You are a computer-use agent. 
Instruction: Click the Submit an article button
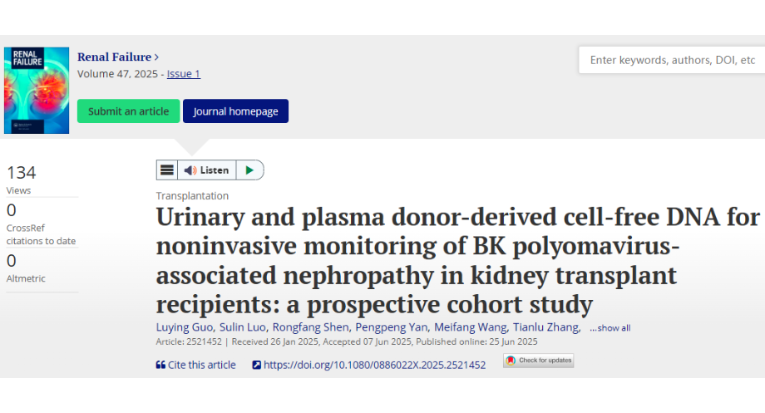(x=128, y=111)
